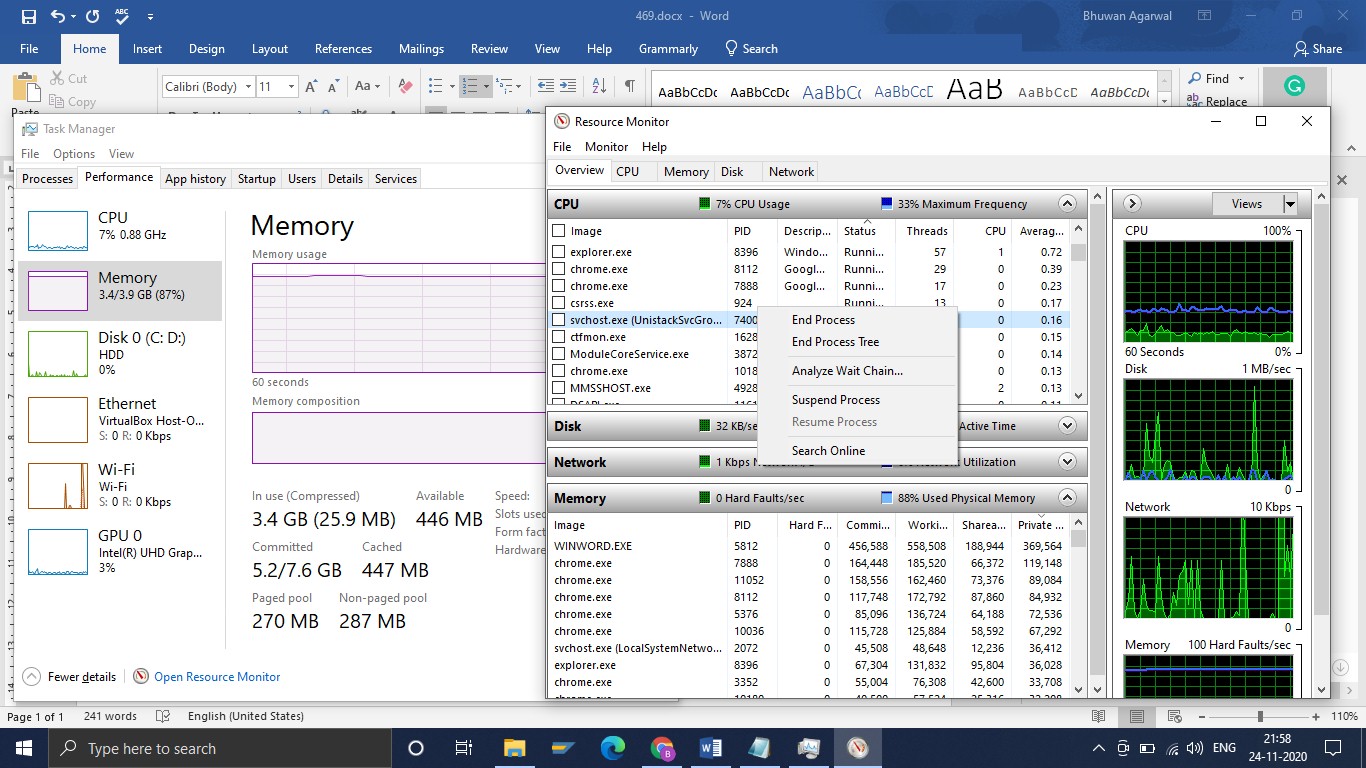This screenshot has width=1366, height=768.
Task: Choose End Process from context menu
Action: pos(857,320)
